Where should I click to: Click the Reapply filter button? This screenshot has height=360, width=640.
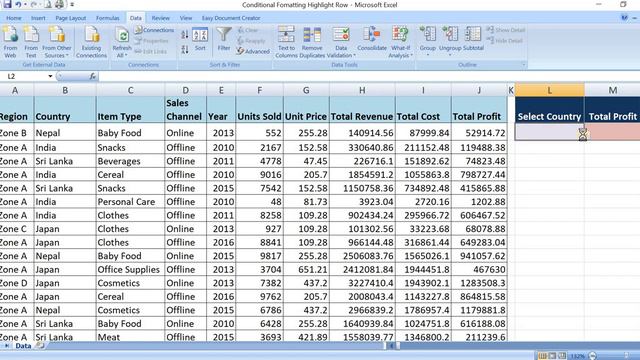point(251,40)
